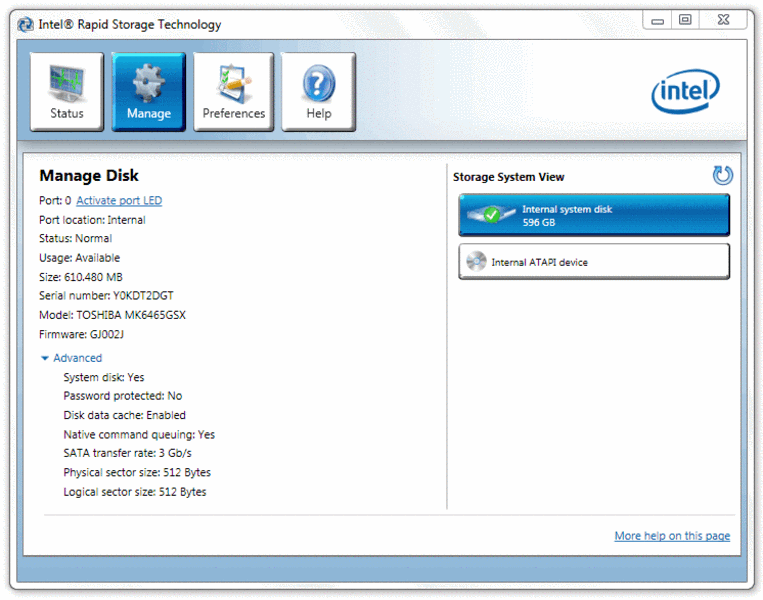This screenshot has width=763, height=600.
Task: Maximize the Intel Rapid Storage window
Action: click(685, 20)
